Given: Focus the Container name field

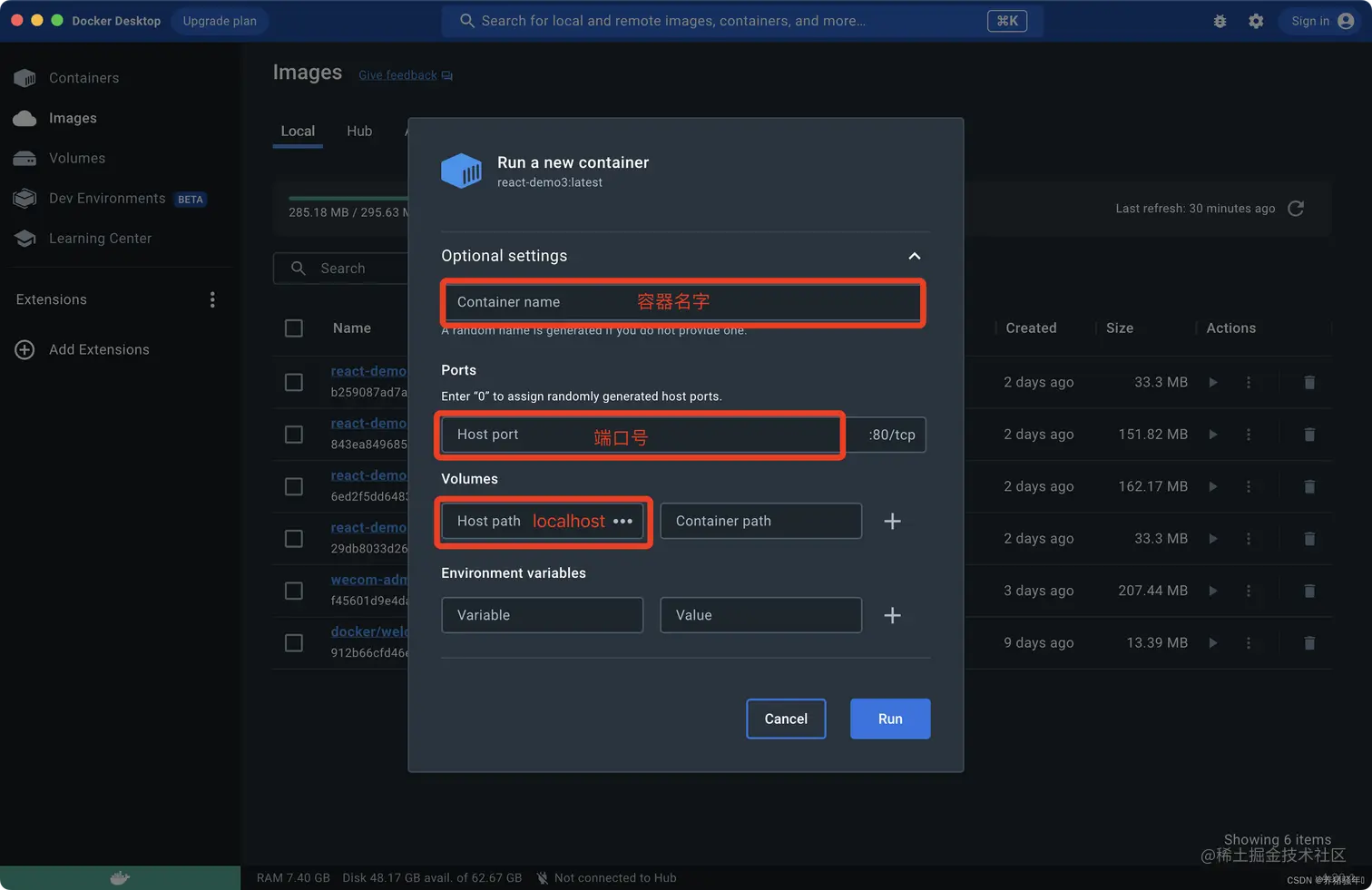Looking at the screenshot, I should coord(682,302).
